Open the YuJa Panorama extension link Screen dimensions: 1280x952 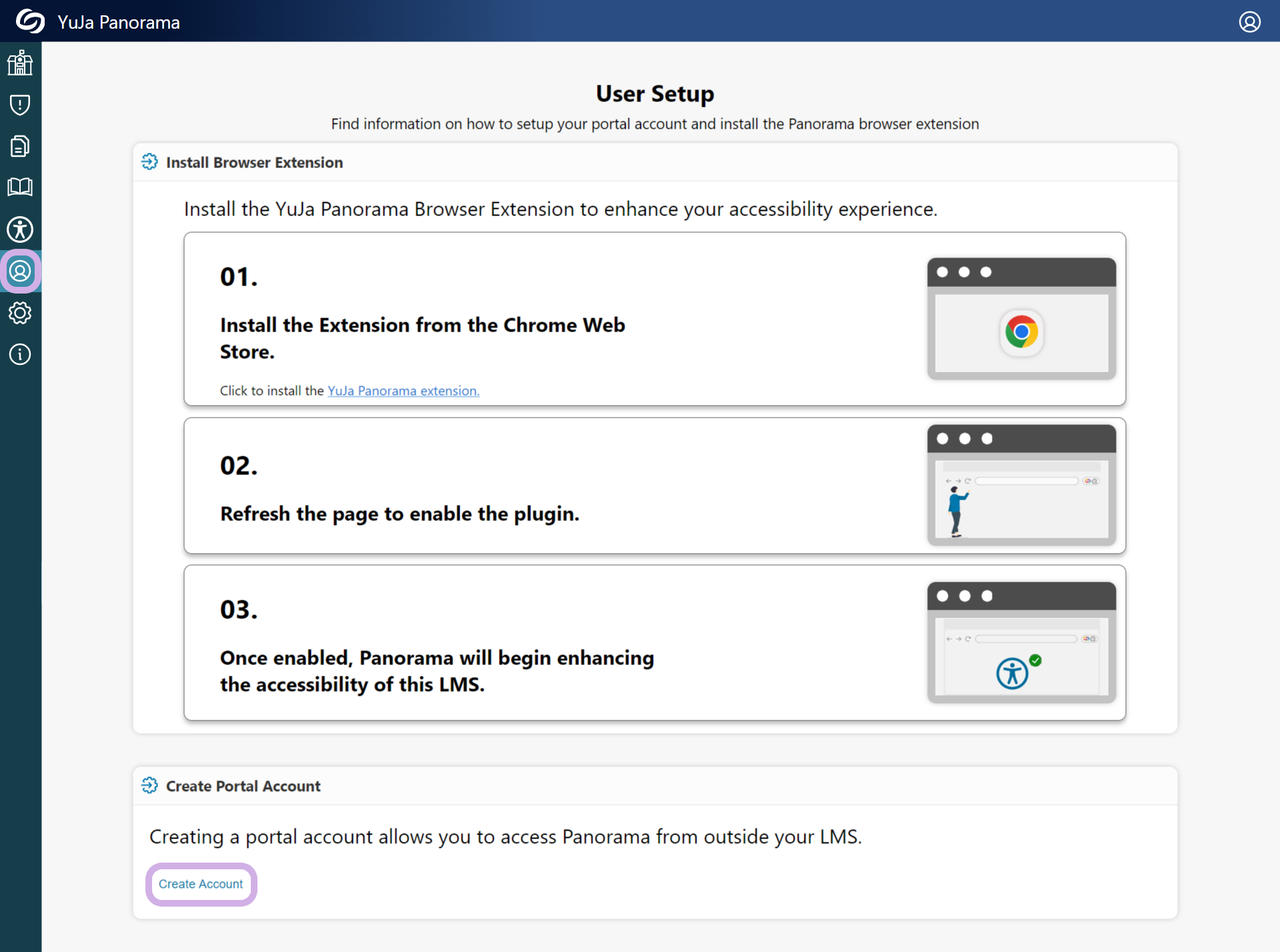point(403,391)
